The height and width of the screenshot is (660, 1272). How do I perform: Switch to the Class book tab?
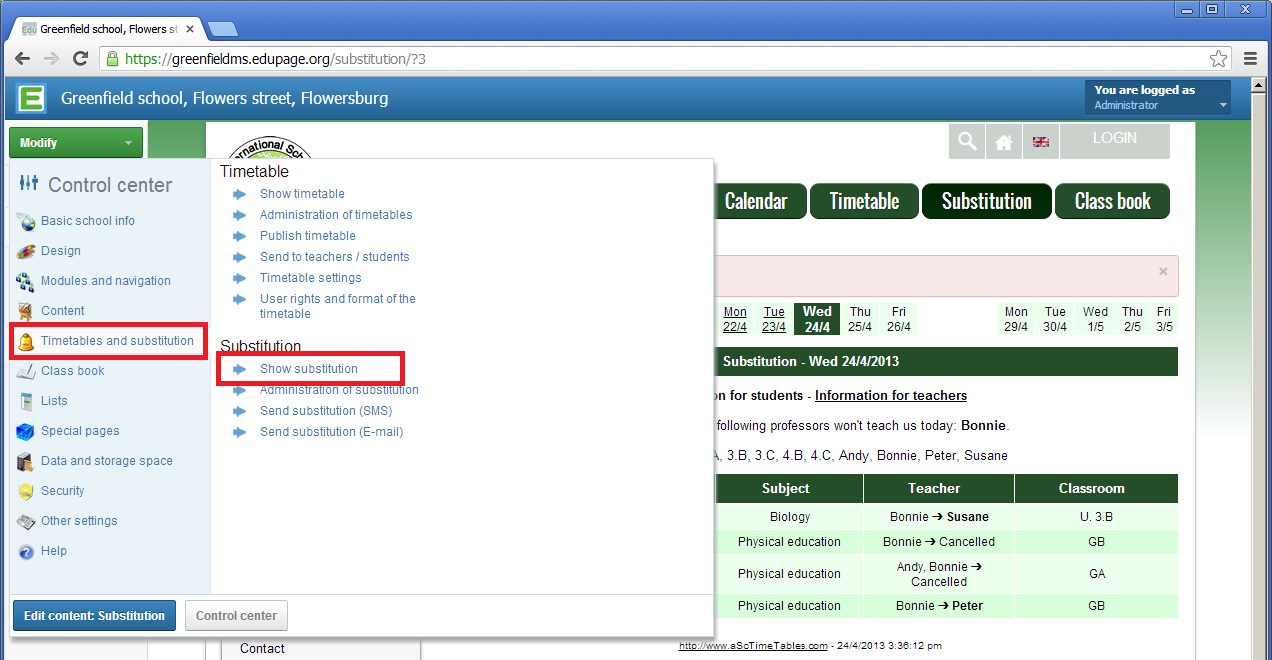pos(1112,201)
